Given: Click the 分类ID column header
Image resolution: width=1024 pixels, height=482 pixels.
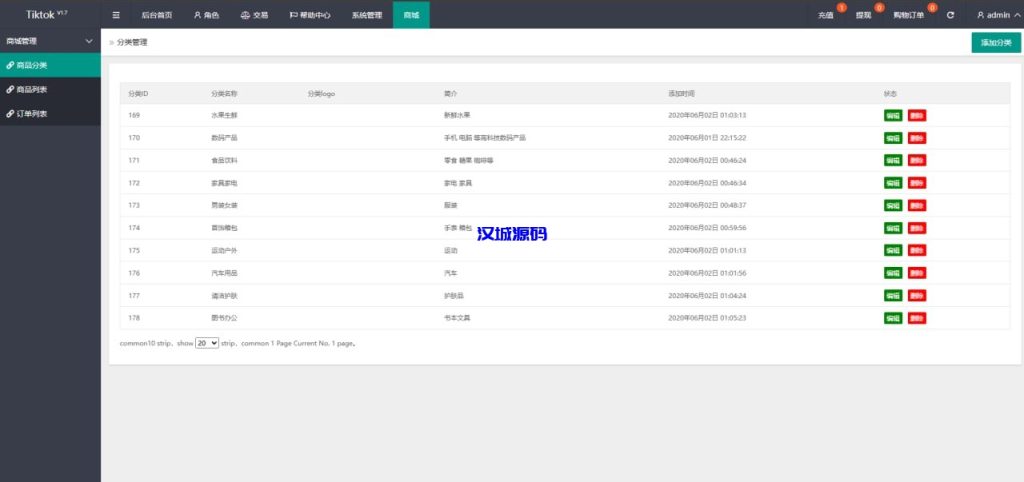Looking at the screenshot, I should coord(138,93).
